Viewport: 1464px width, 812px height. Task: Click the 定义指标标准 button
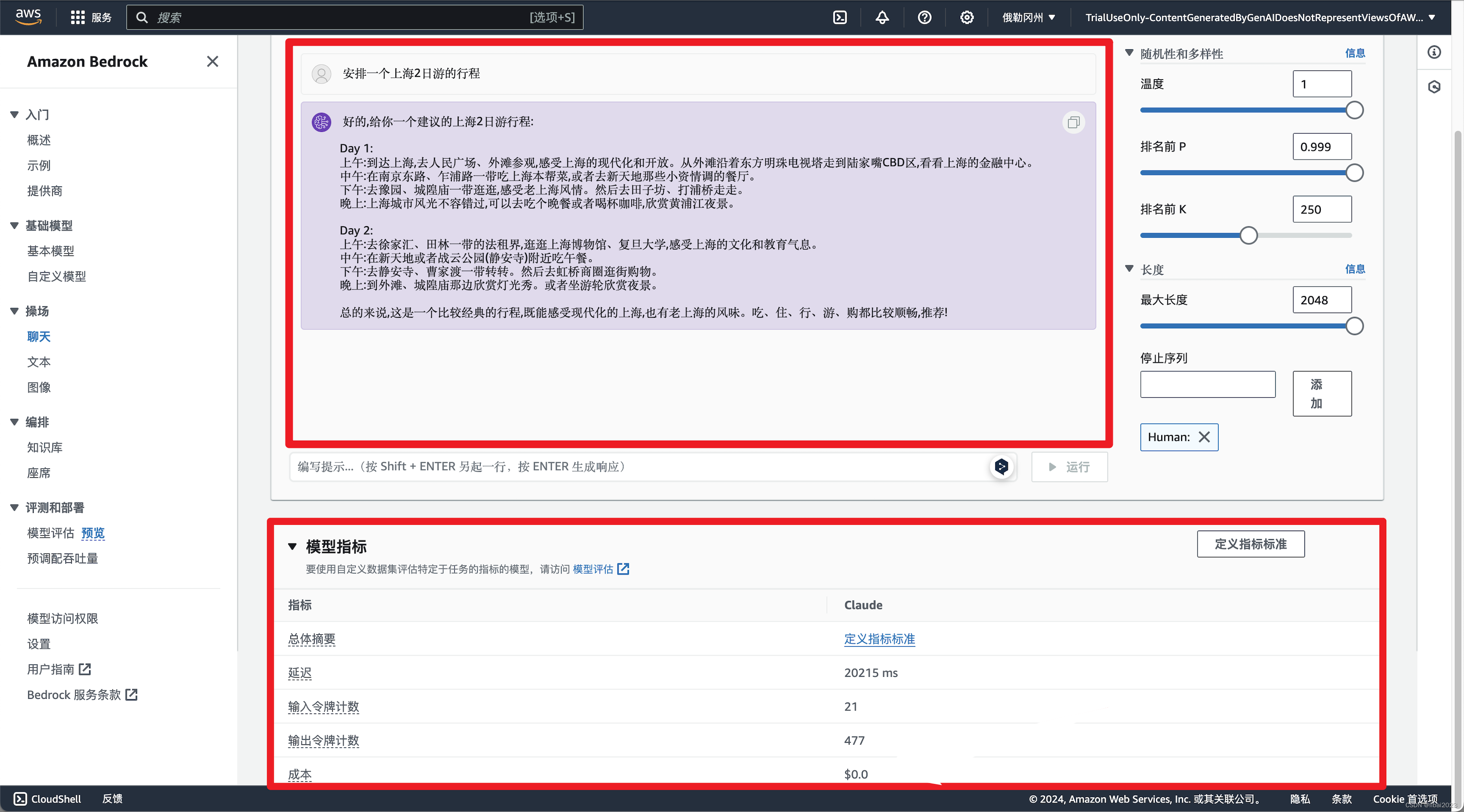pyautogui.click(x=1250, y=544)
